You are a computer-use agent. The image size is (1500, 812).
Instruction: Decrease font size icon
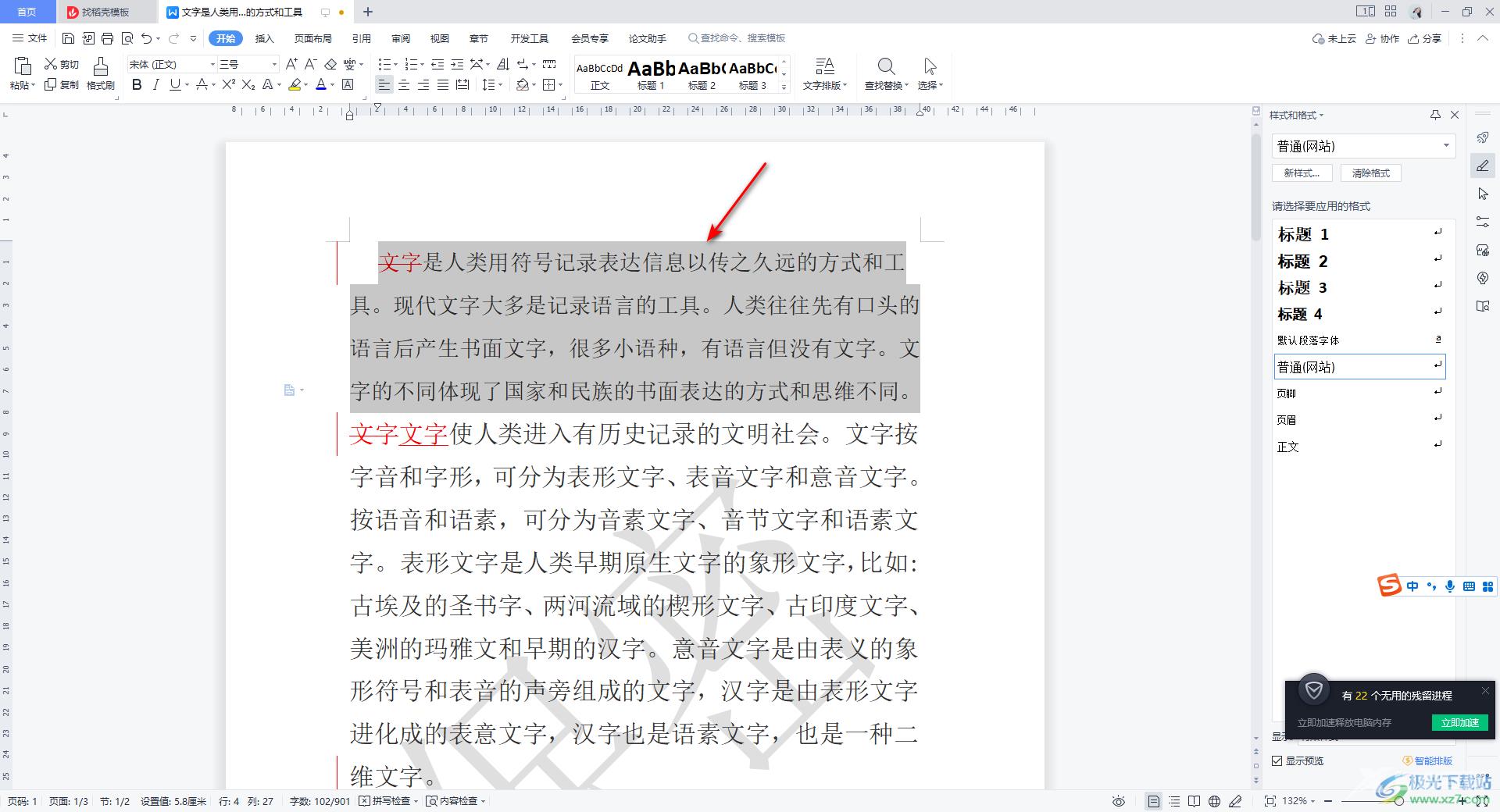pos(310,64)
